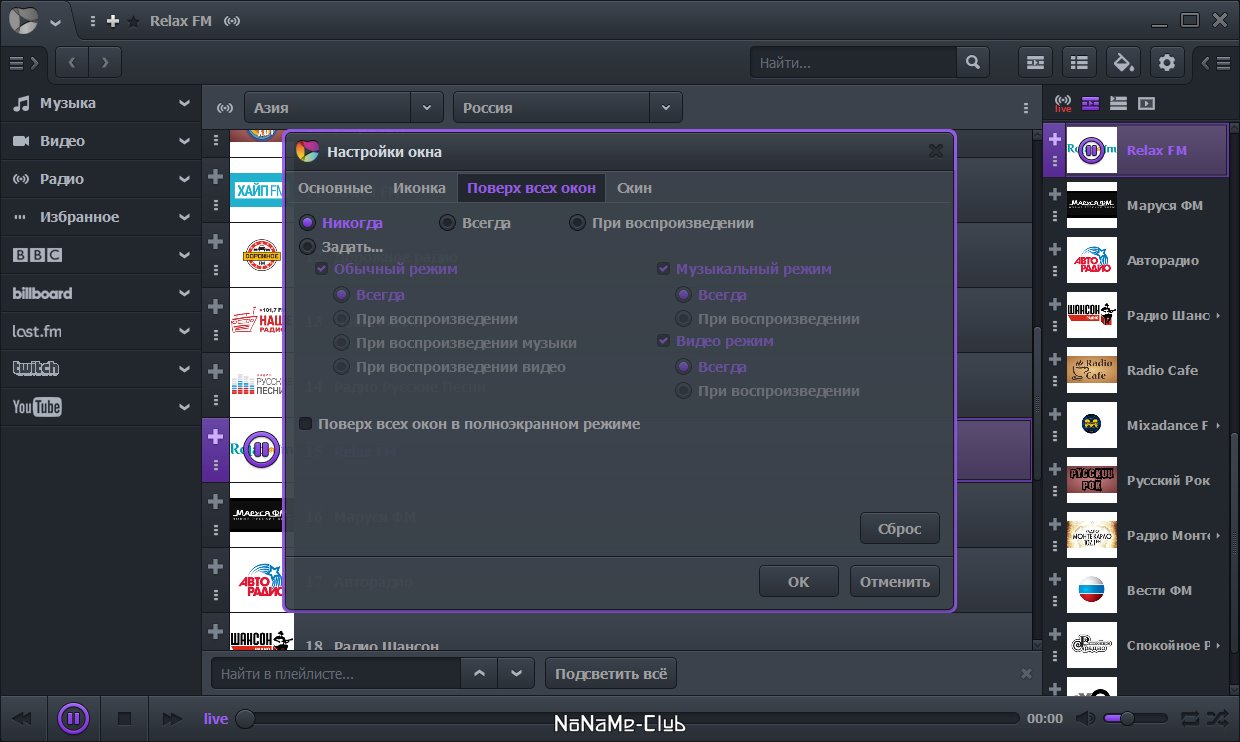Toggle the panel layout icon next to list view
This screenshot has height=742, width=1240.
tap(1035, 62)
